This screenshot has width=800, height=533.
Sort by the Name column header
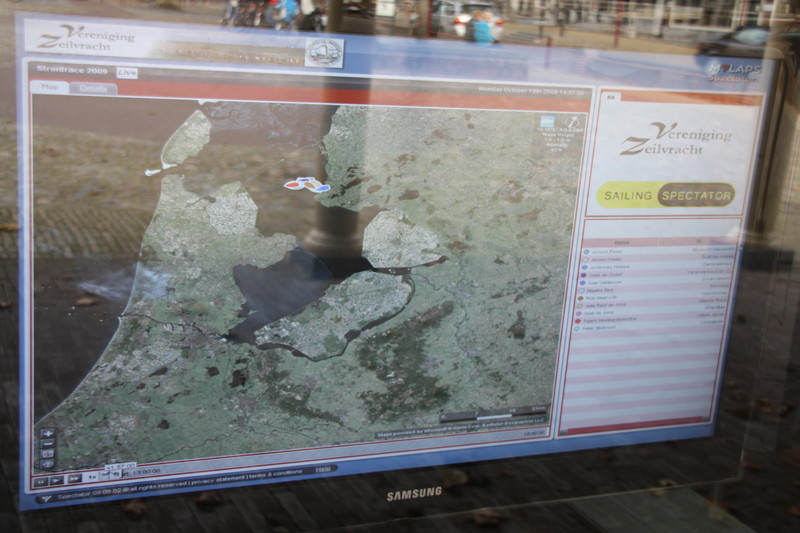click(622, 243)
